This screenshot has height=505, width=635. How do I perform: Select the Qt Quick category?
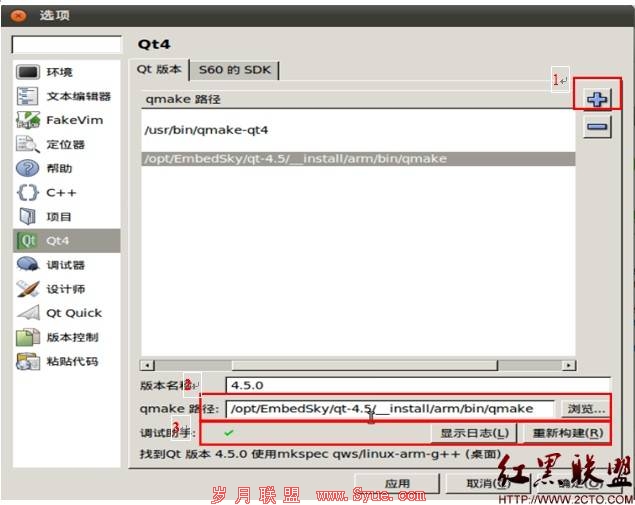point(67,313)
